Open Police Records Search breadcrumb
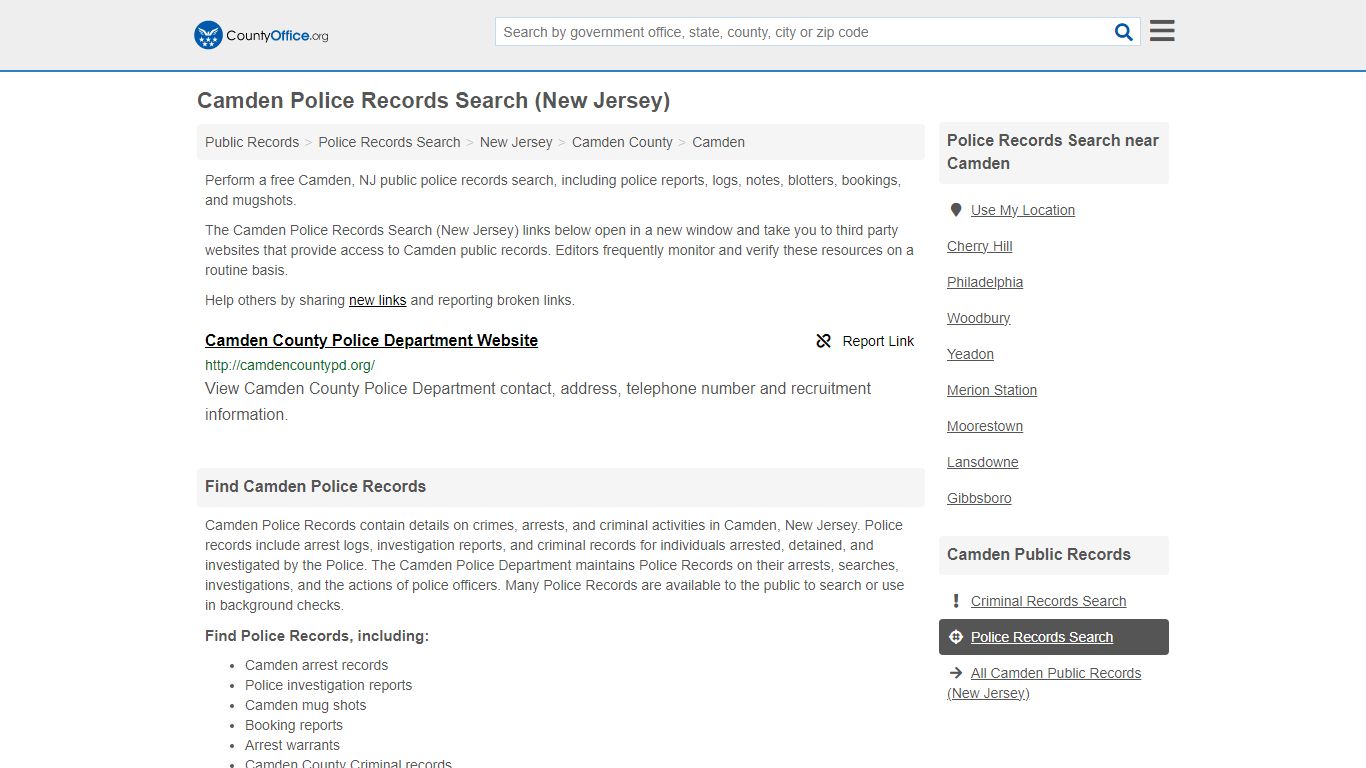This screenshot has width=1366, height=768. click(x=389, y=142)
